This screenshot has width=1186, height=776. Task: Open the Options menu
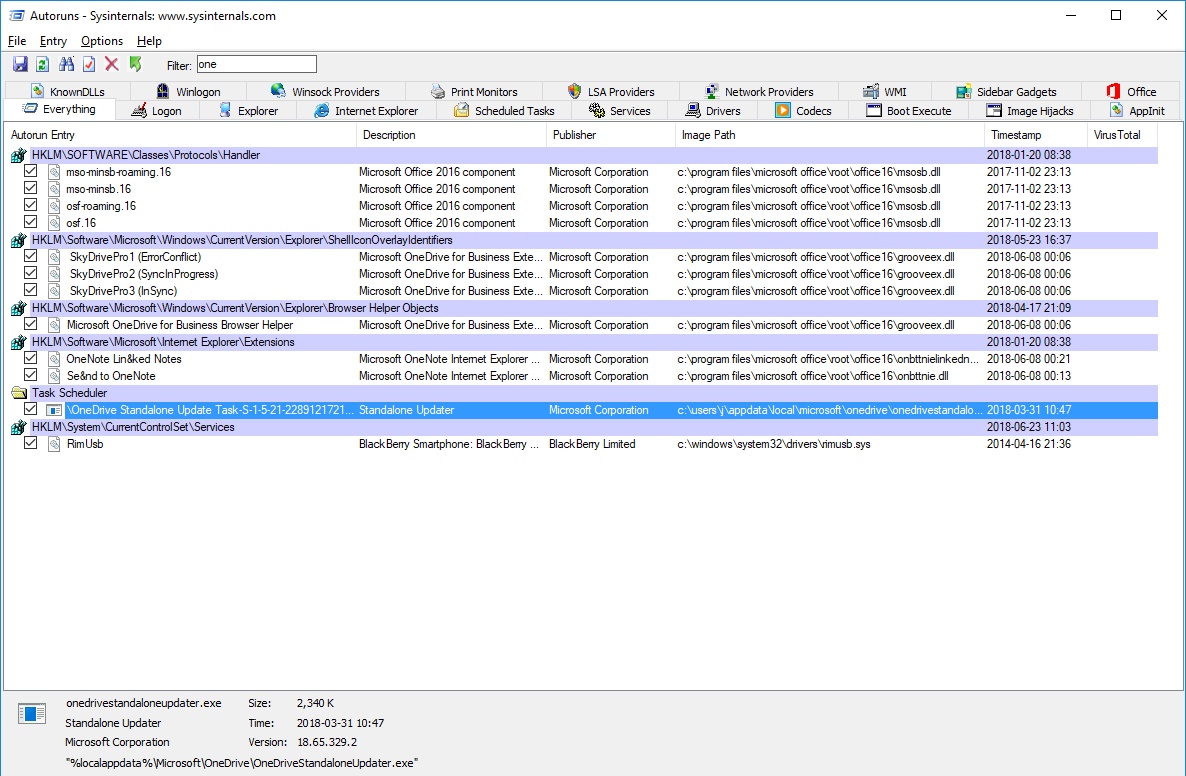coord(101,41)
